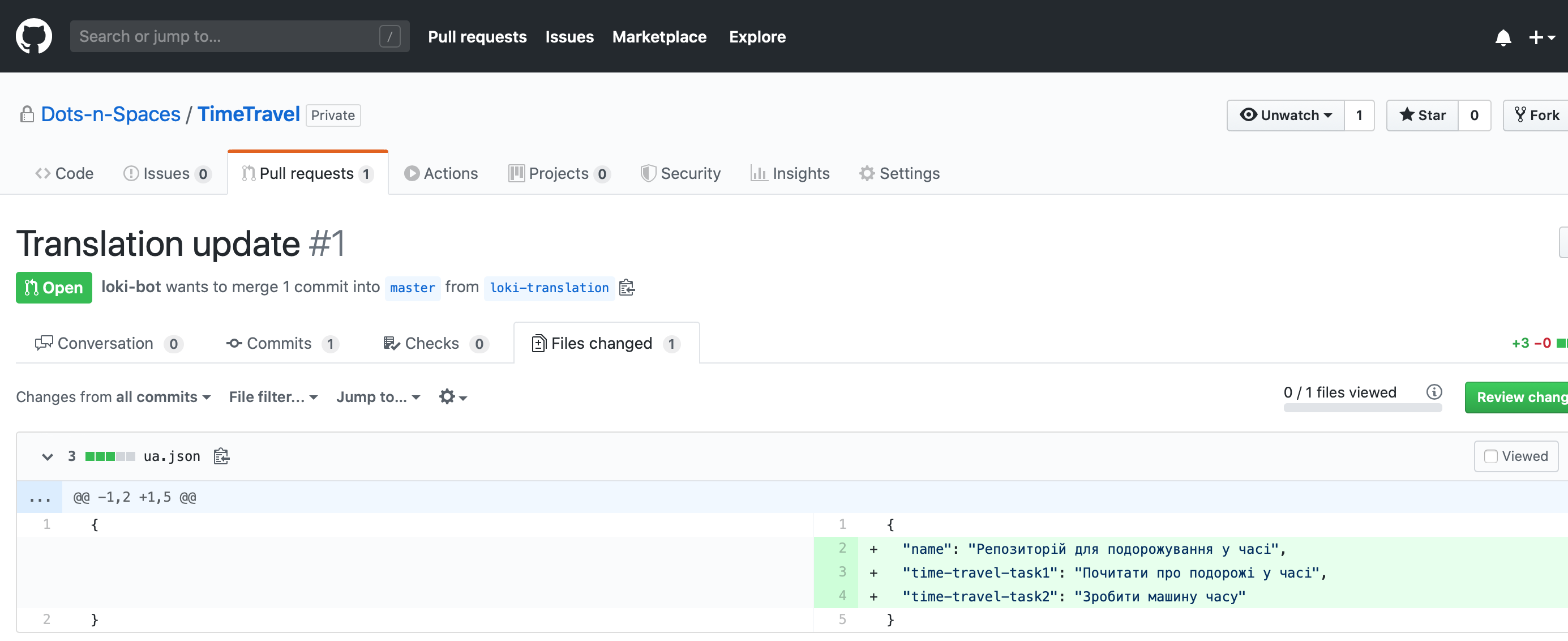1568x641 pixels.
Task: Open the Unwatch dropdown
Action: coord(1285,115)
